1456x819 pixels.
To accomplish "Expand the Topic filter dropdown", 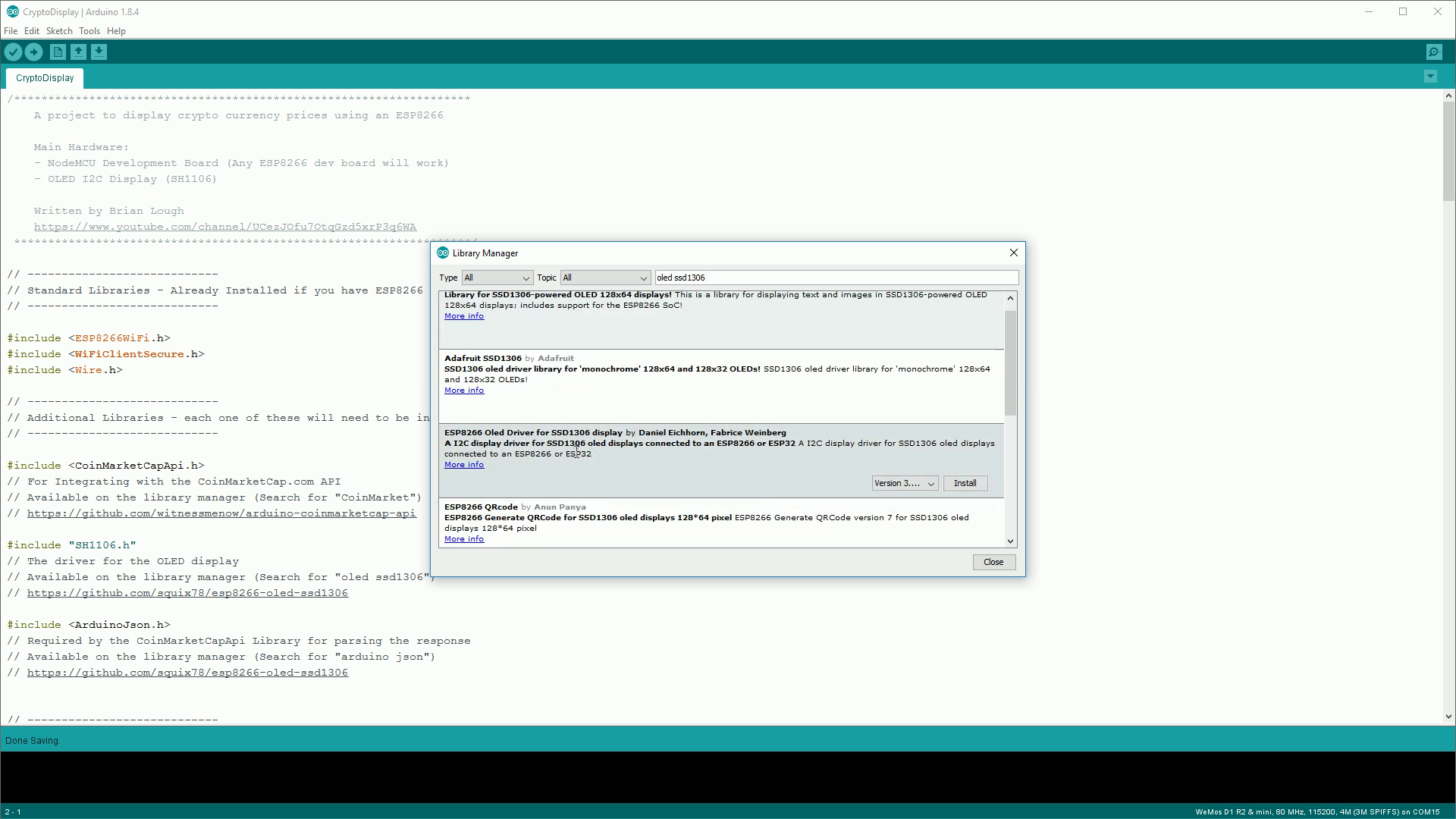I will pos(605,278).
